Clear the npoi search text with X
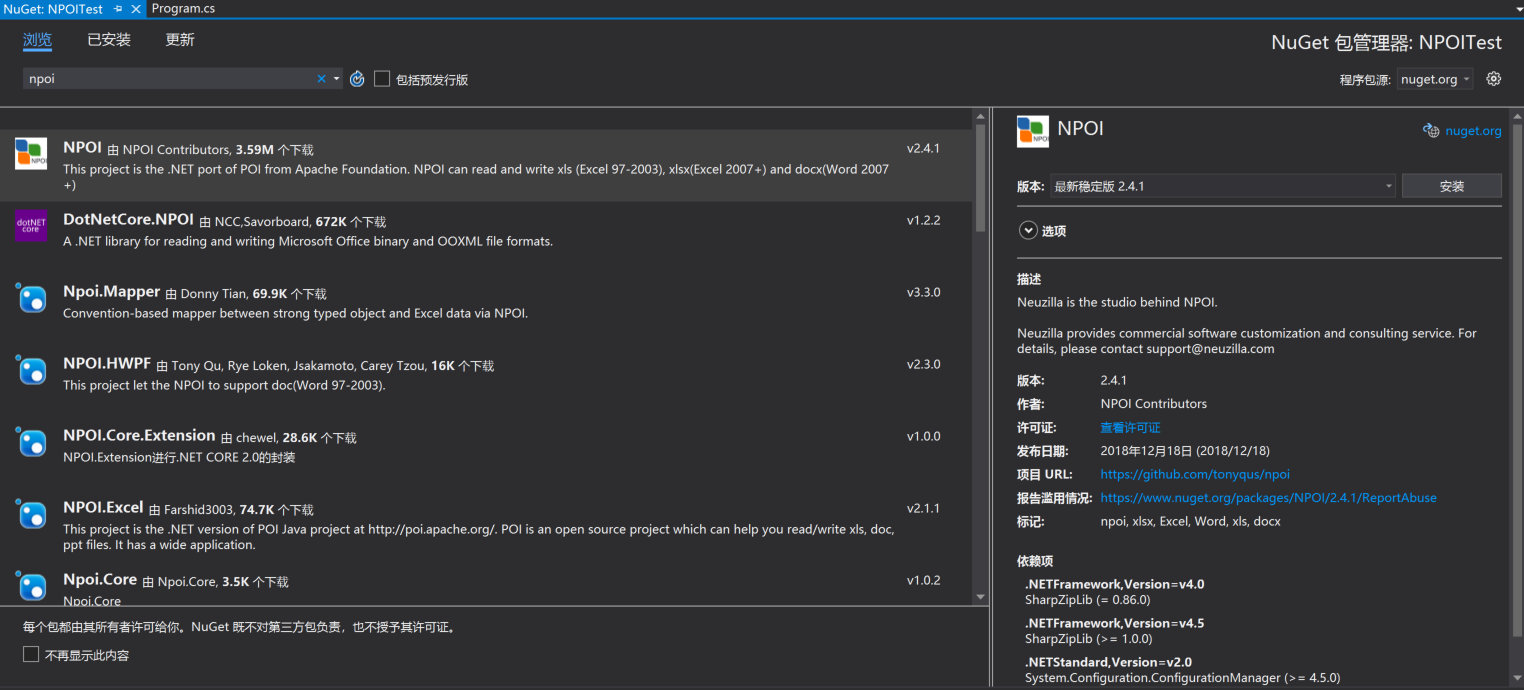Screen dimensions: 1524x690 [321, 79]
